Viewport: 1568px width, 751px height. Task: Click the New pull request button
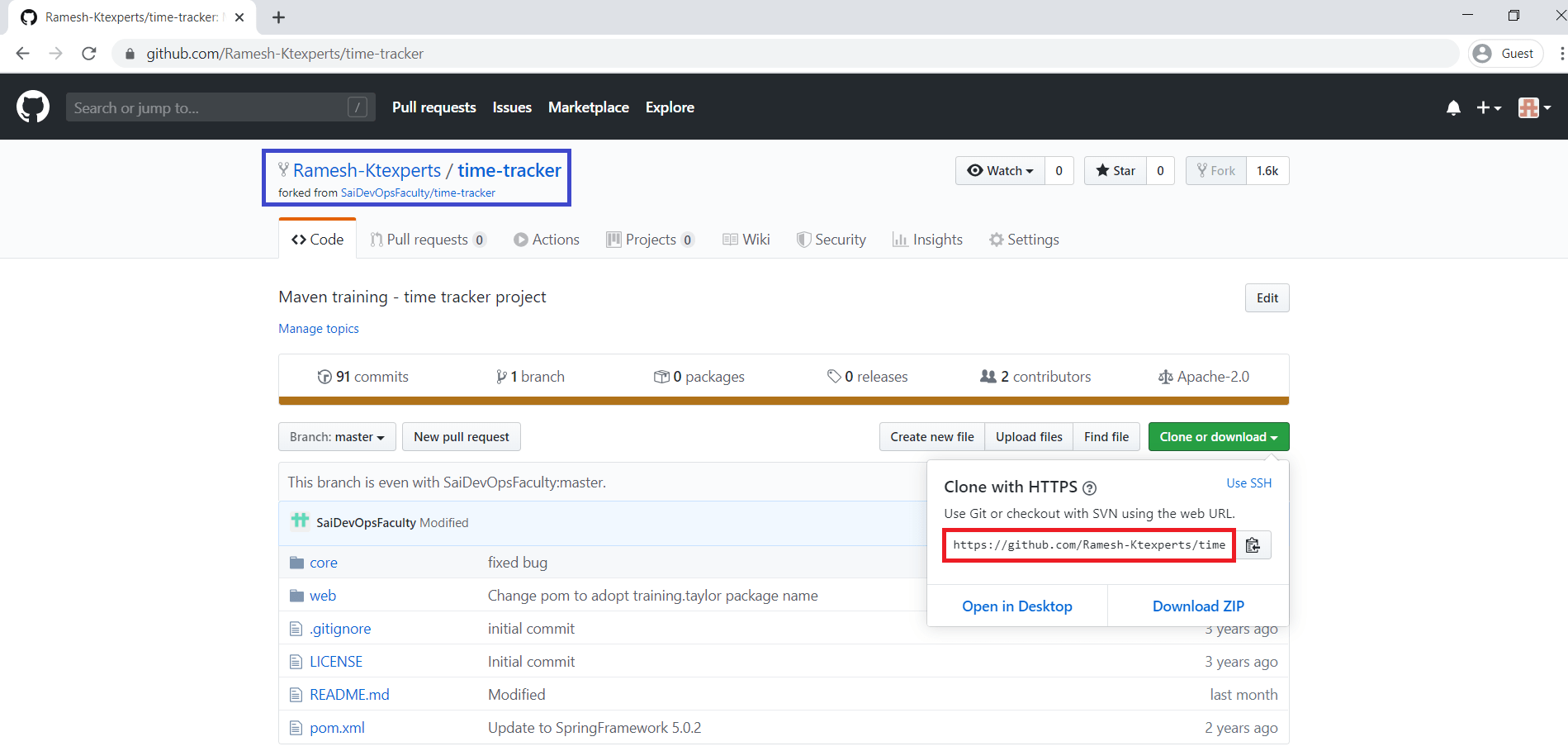point(462,437)
